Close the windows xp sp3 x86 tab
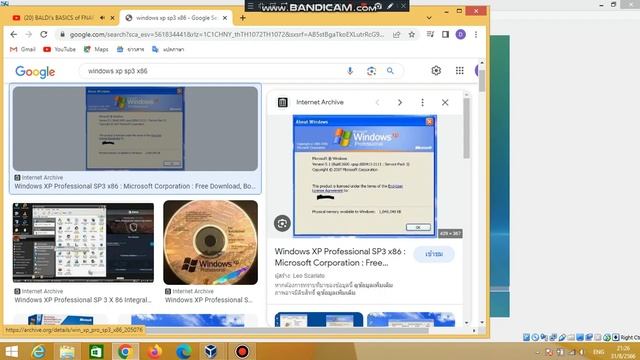The image size is (640, 360). coord(225,18)
